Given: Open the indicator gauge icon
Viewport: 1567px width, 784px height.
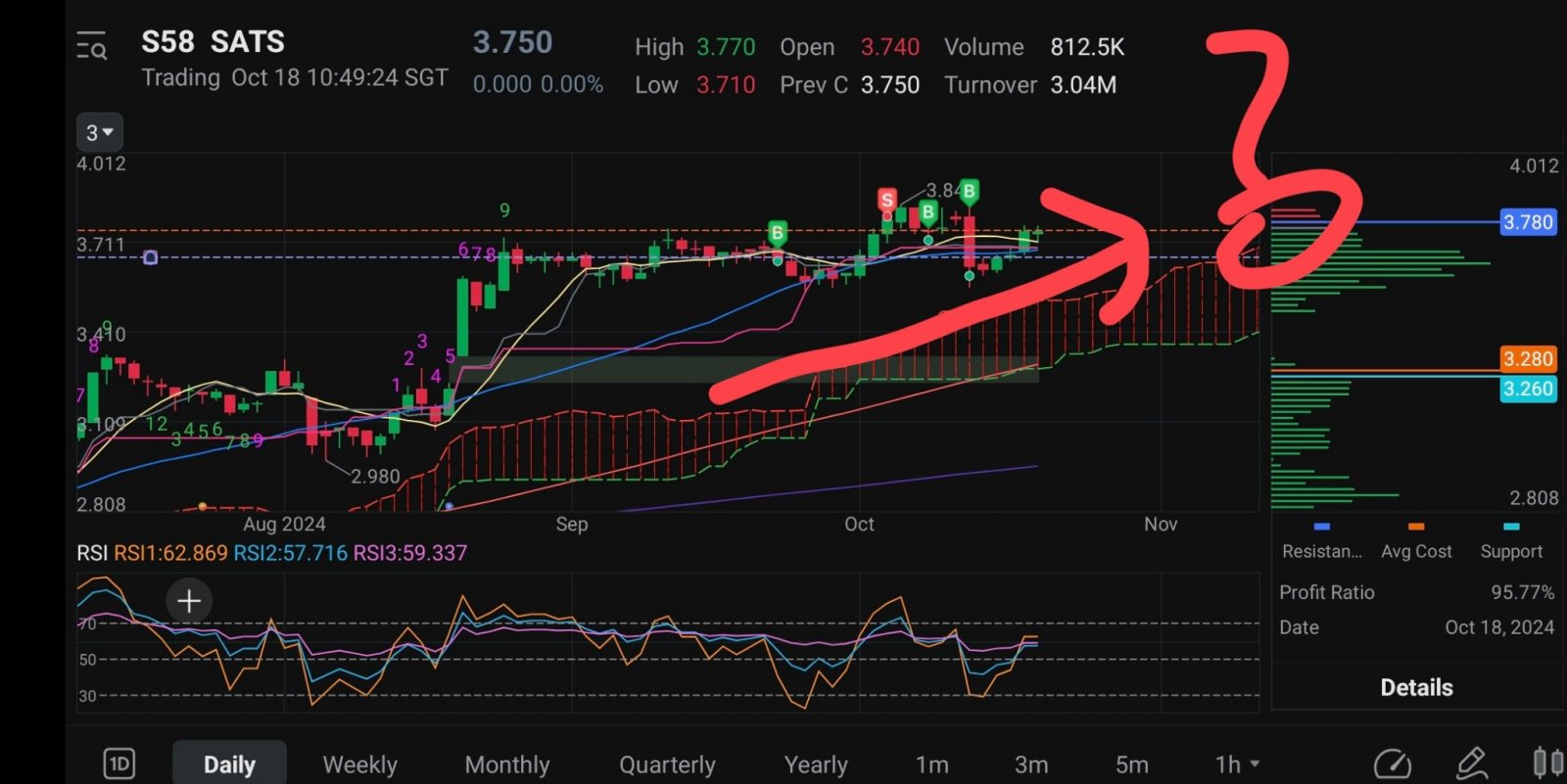Looking at the screenshot, I should pyautogui.click(x=1392, y=763).
